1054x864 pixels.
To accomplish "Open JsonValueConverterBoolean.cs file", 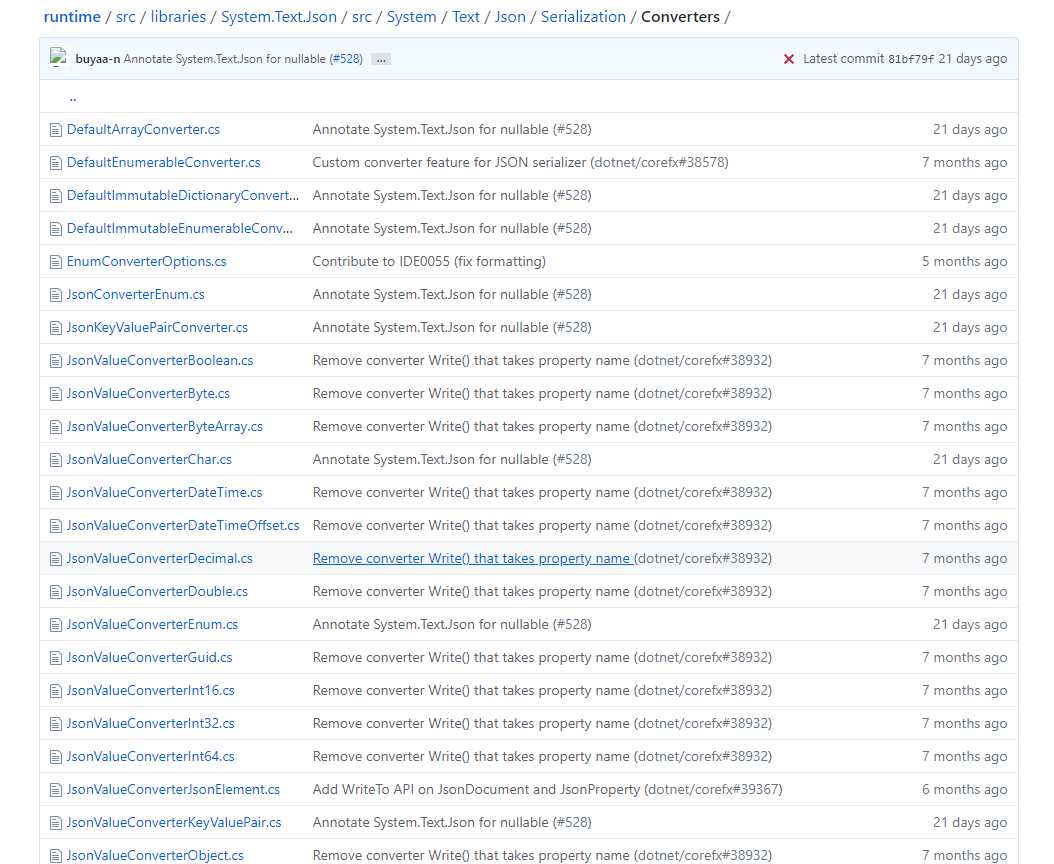I will (160, 360).
